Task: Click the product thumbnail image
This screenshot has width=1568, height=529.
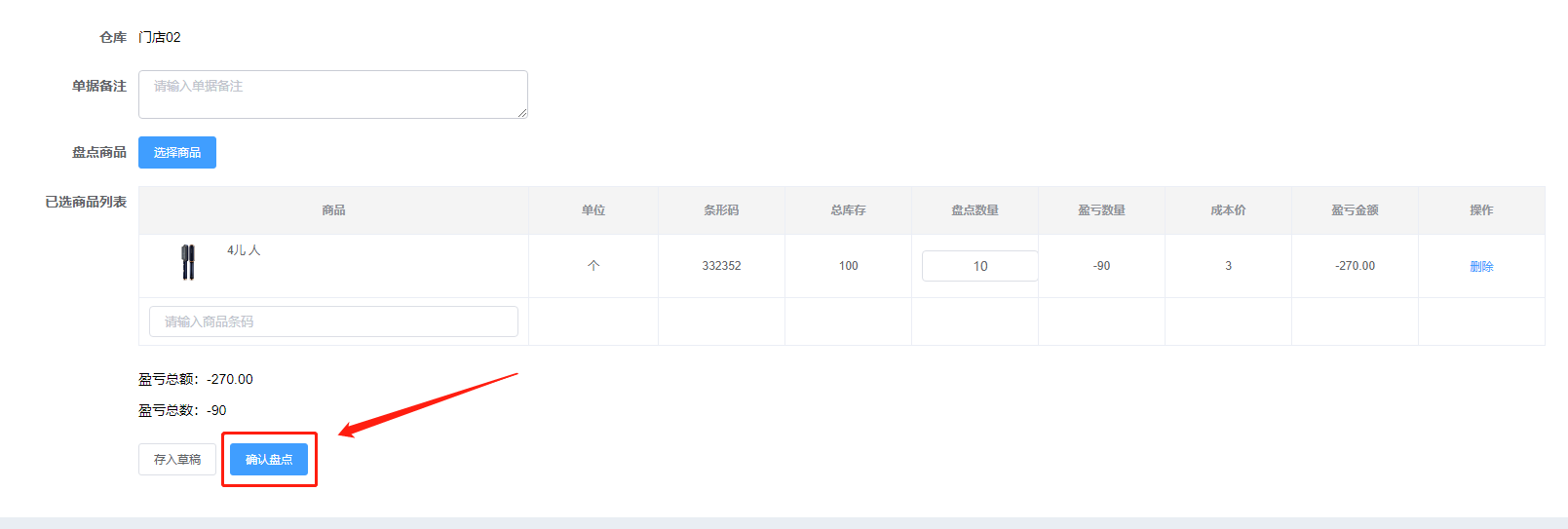Action: click(188, 262)
